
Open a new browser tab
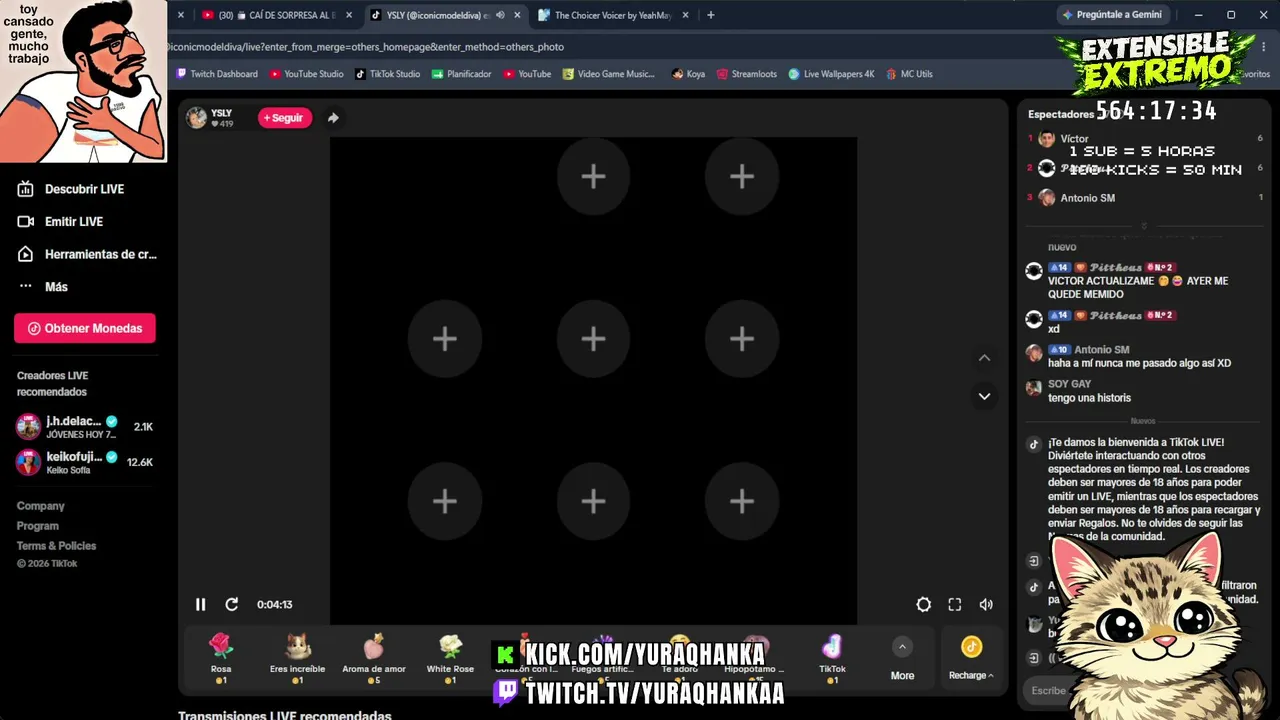coord(711,15)
